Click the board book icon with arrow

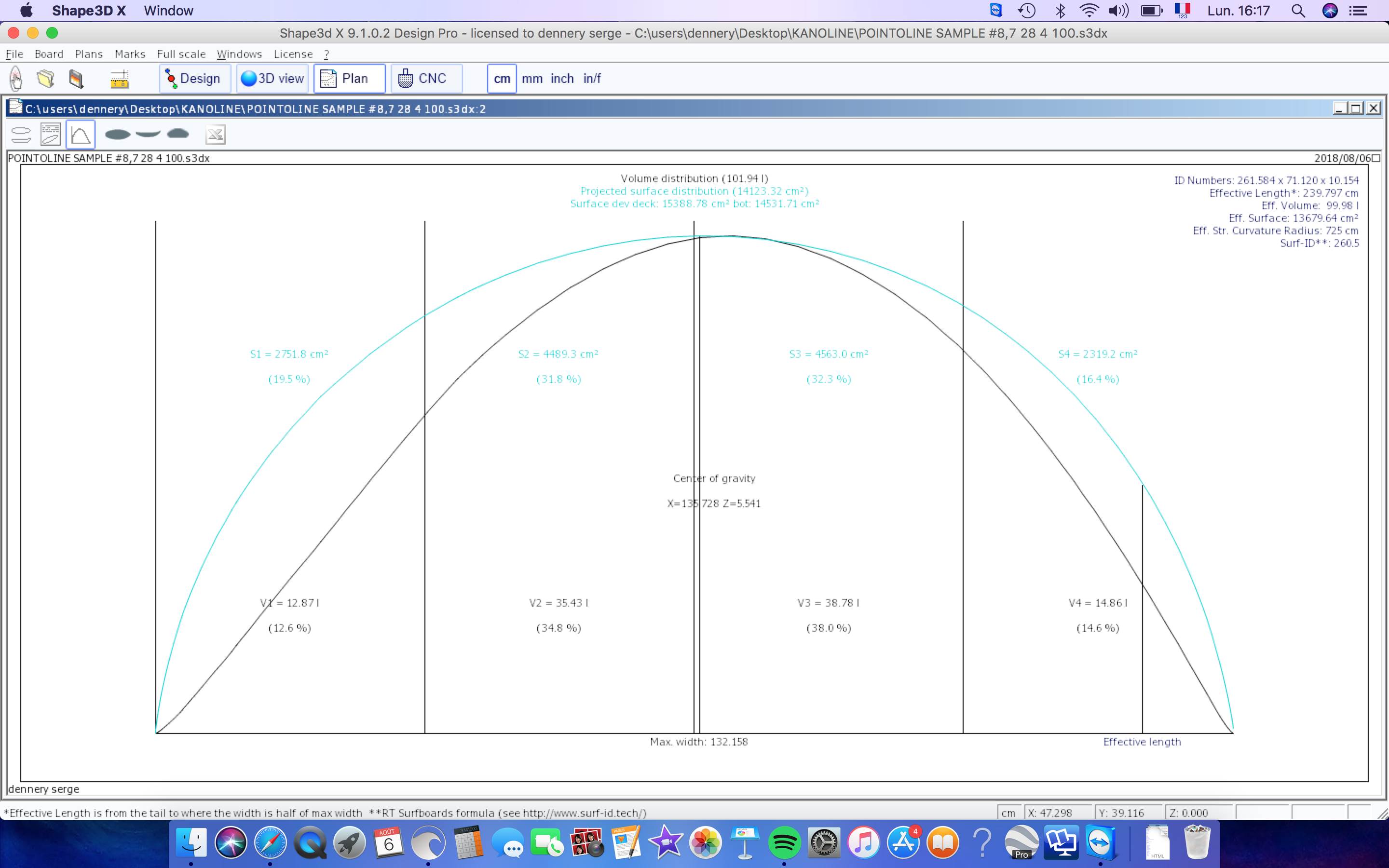(76, 79)
